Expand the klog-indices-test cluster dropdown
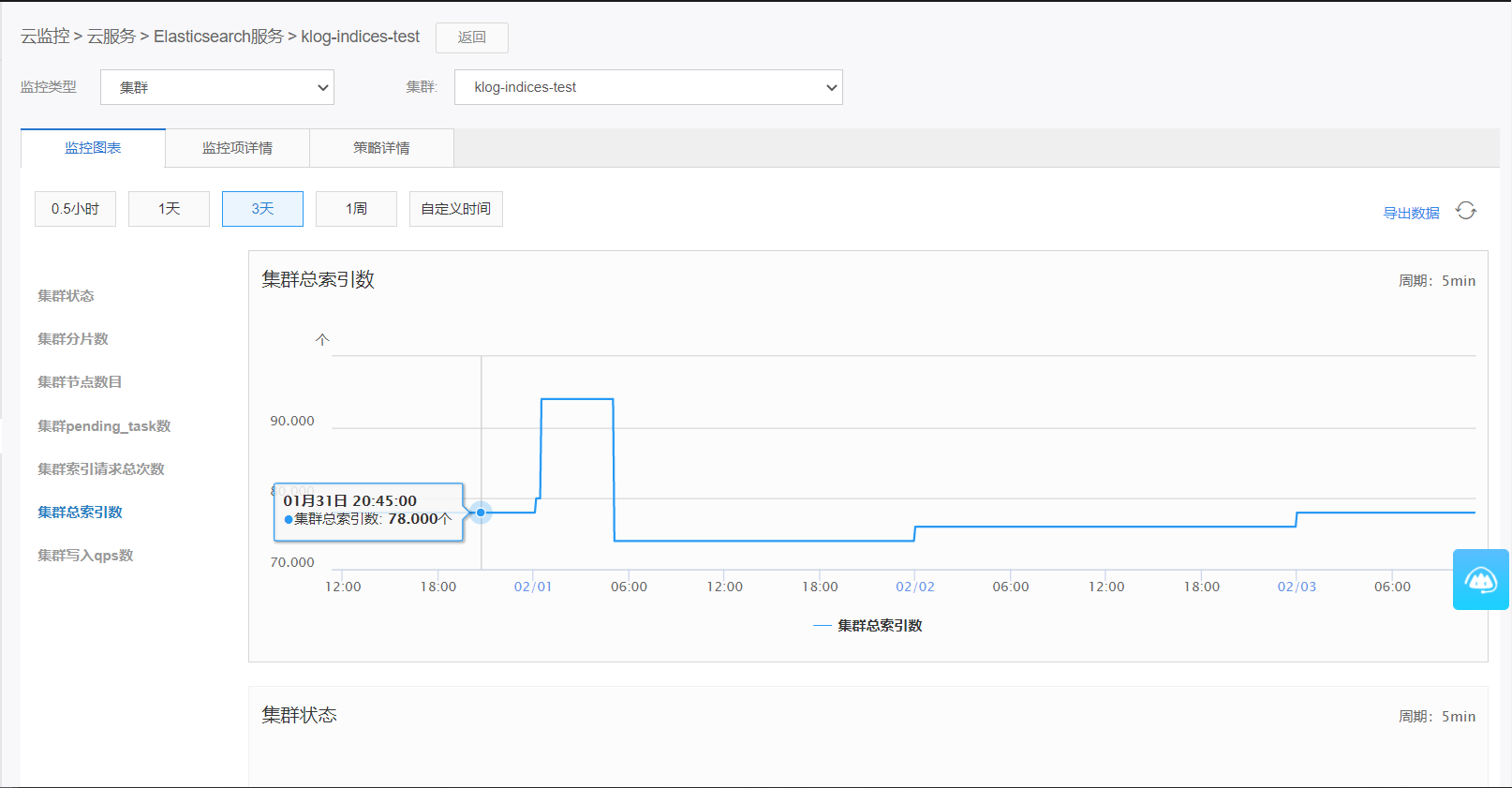This screenshot has width=1512, height=788. click(648, 87)
